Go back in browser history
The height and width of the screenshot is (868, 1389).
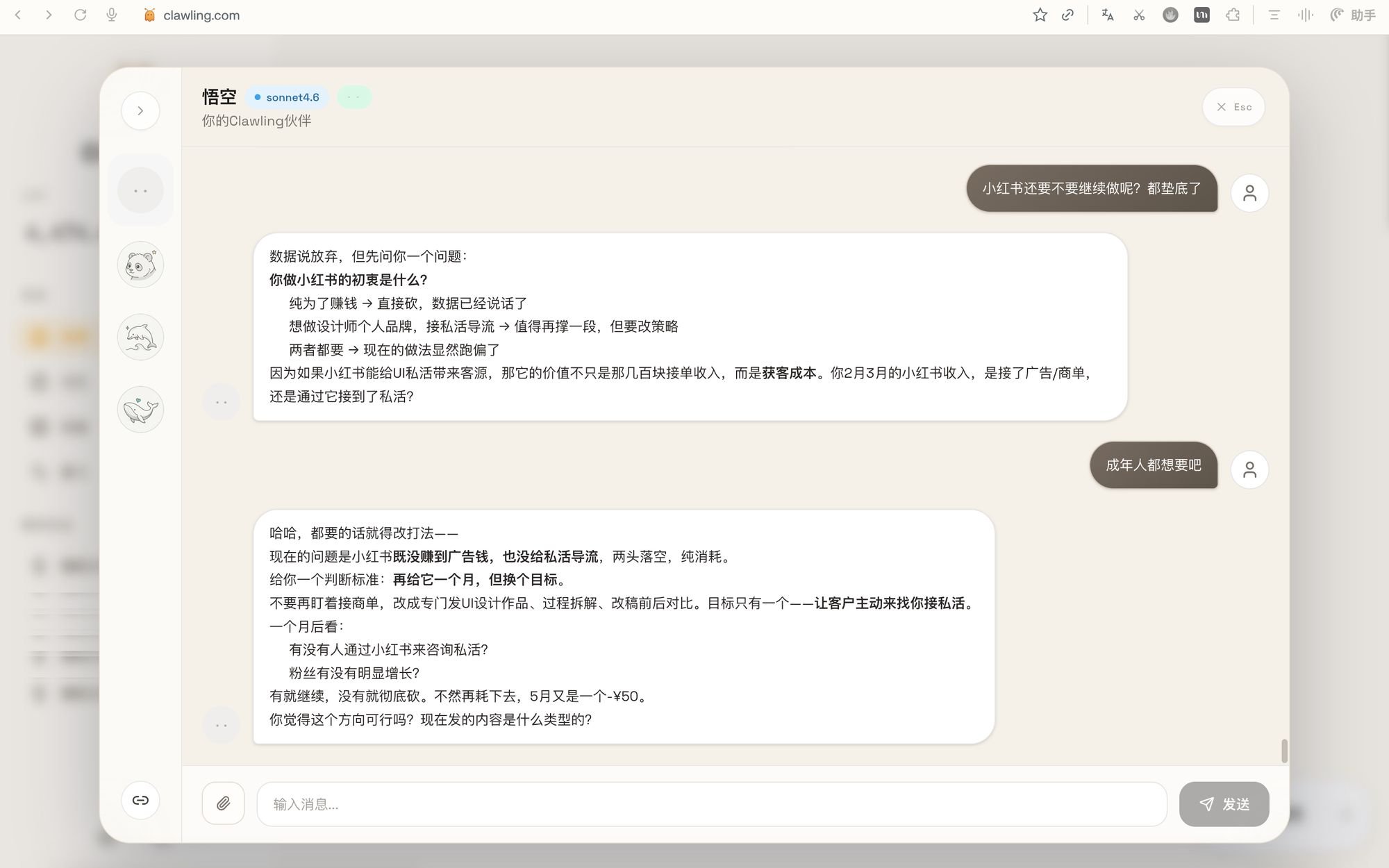(x=18, y=15)
